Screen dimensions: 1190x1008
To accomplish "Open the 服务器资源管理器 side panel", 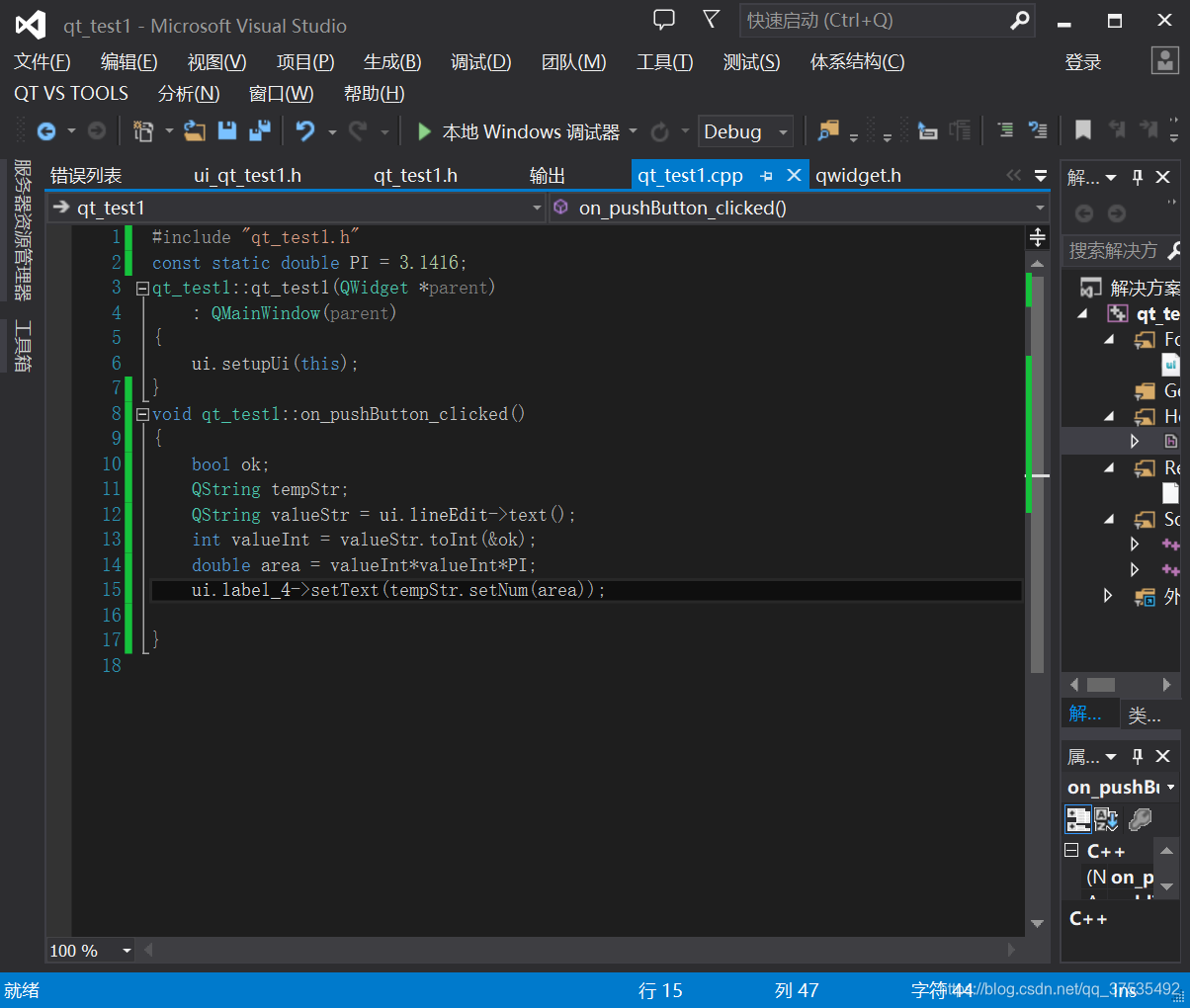I will coord(22,229).
